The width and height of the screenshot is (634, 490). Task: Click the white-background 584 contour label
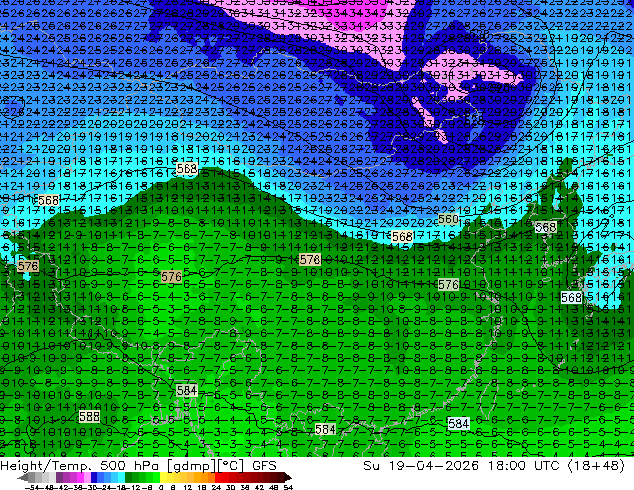coord(459,423)
